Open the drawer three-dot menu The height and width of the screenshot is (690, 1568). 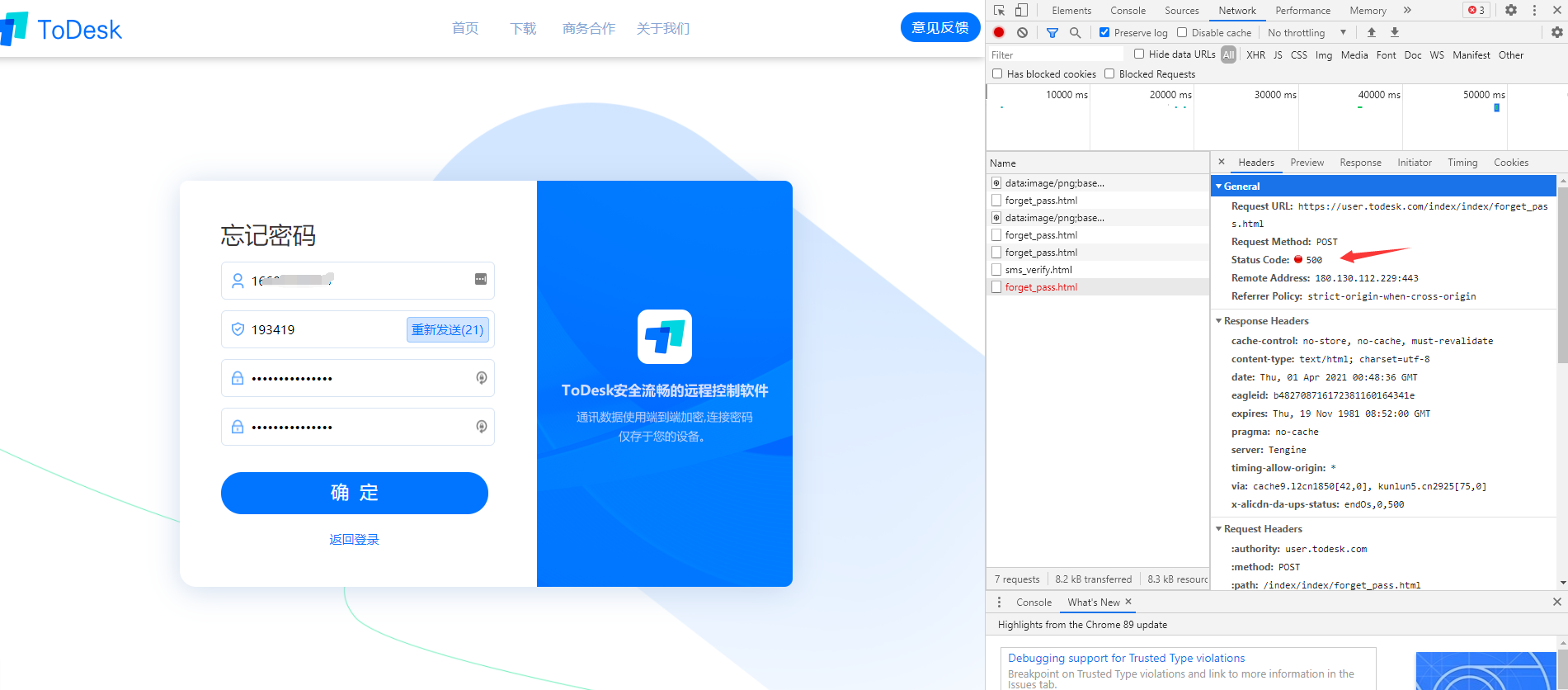pyautogui.click(x=999, y=602)
